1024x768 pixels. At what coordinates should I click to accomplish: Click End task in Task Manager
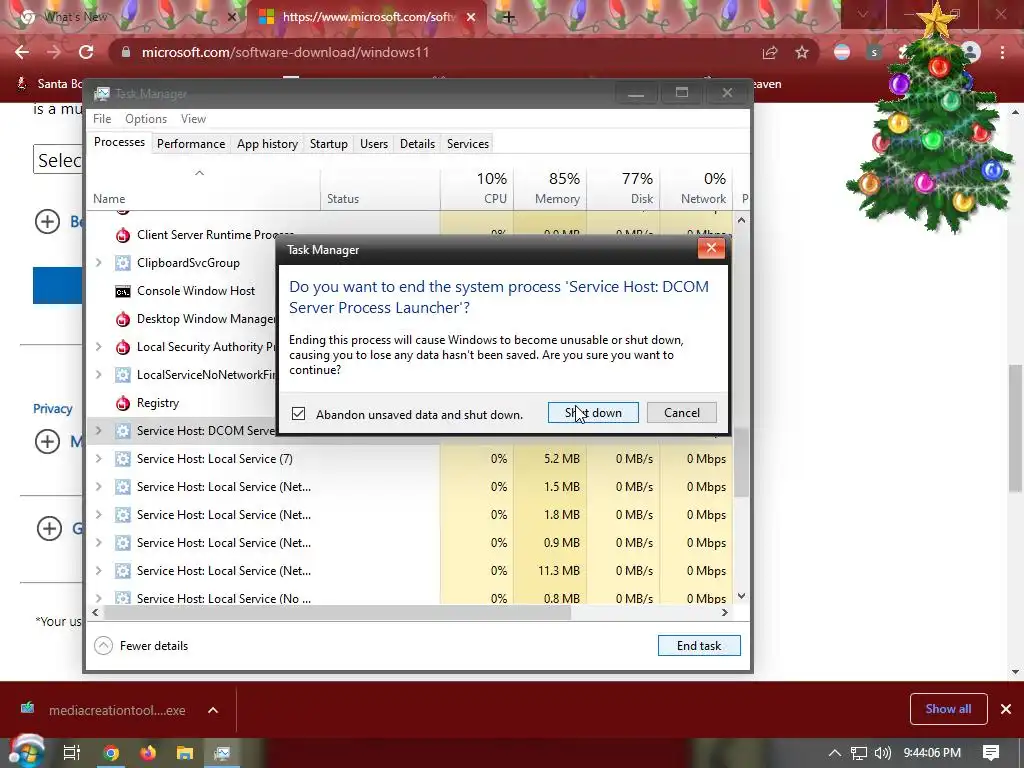pyautogui.click(x=699, y=645)
